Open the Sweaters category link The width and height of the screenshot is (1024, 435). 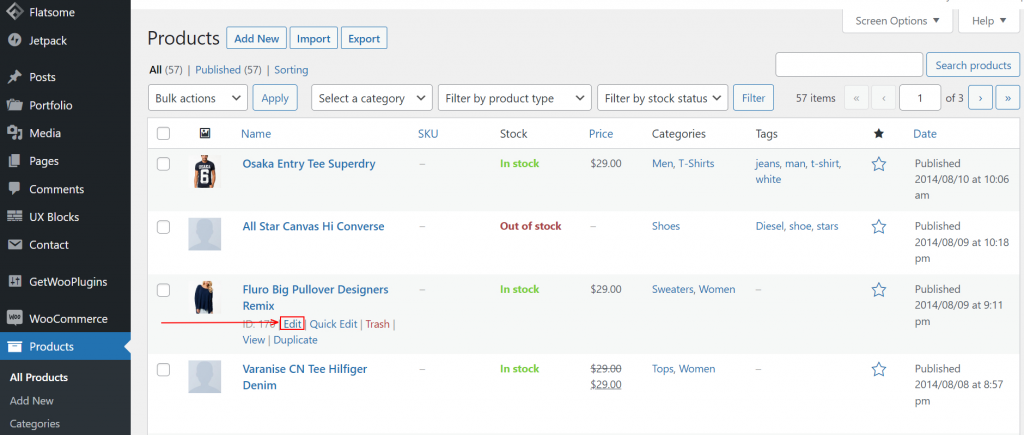(x=673, y=289)
